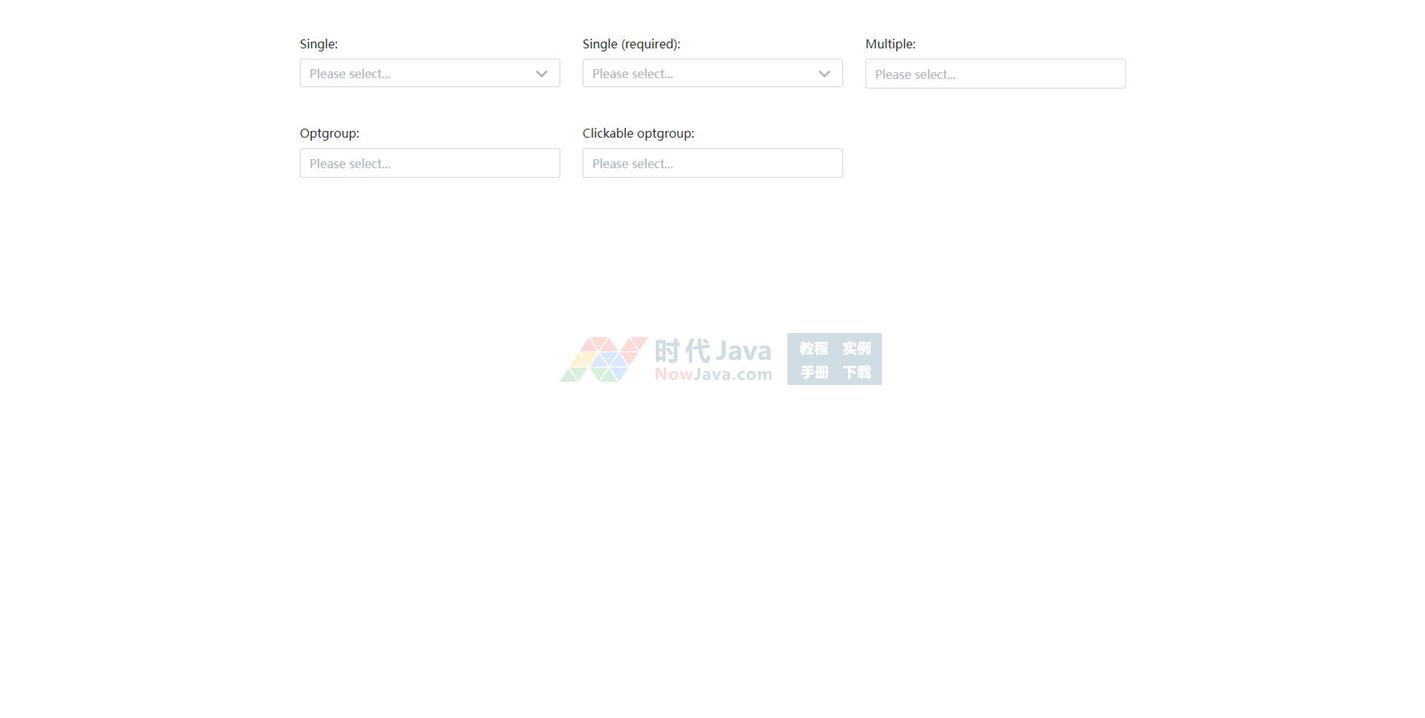Click the placeholder text in Single (required) field

point(633,74)
